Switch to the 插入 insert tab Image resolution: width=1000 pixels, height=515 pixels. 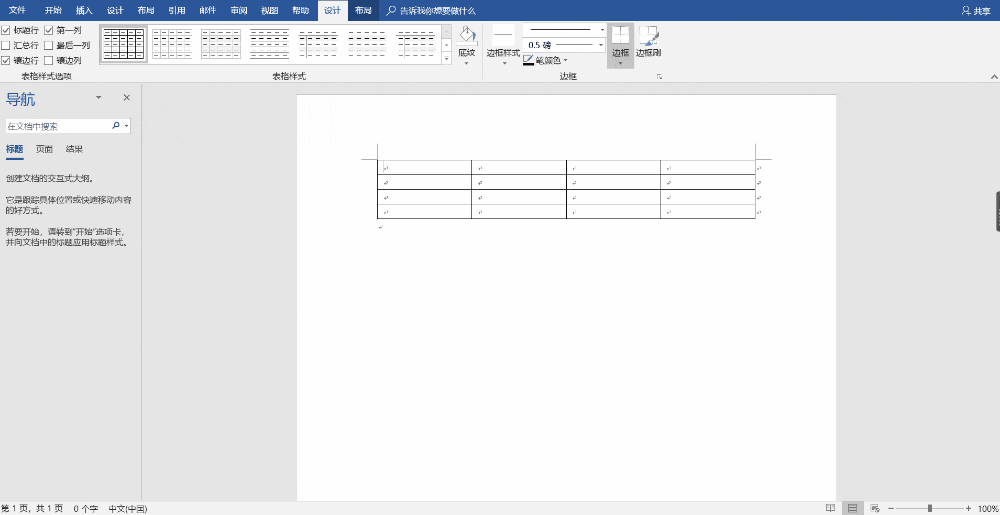(84, 11)
